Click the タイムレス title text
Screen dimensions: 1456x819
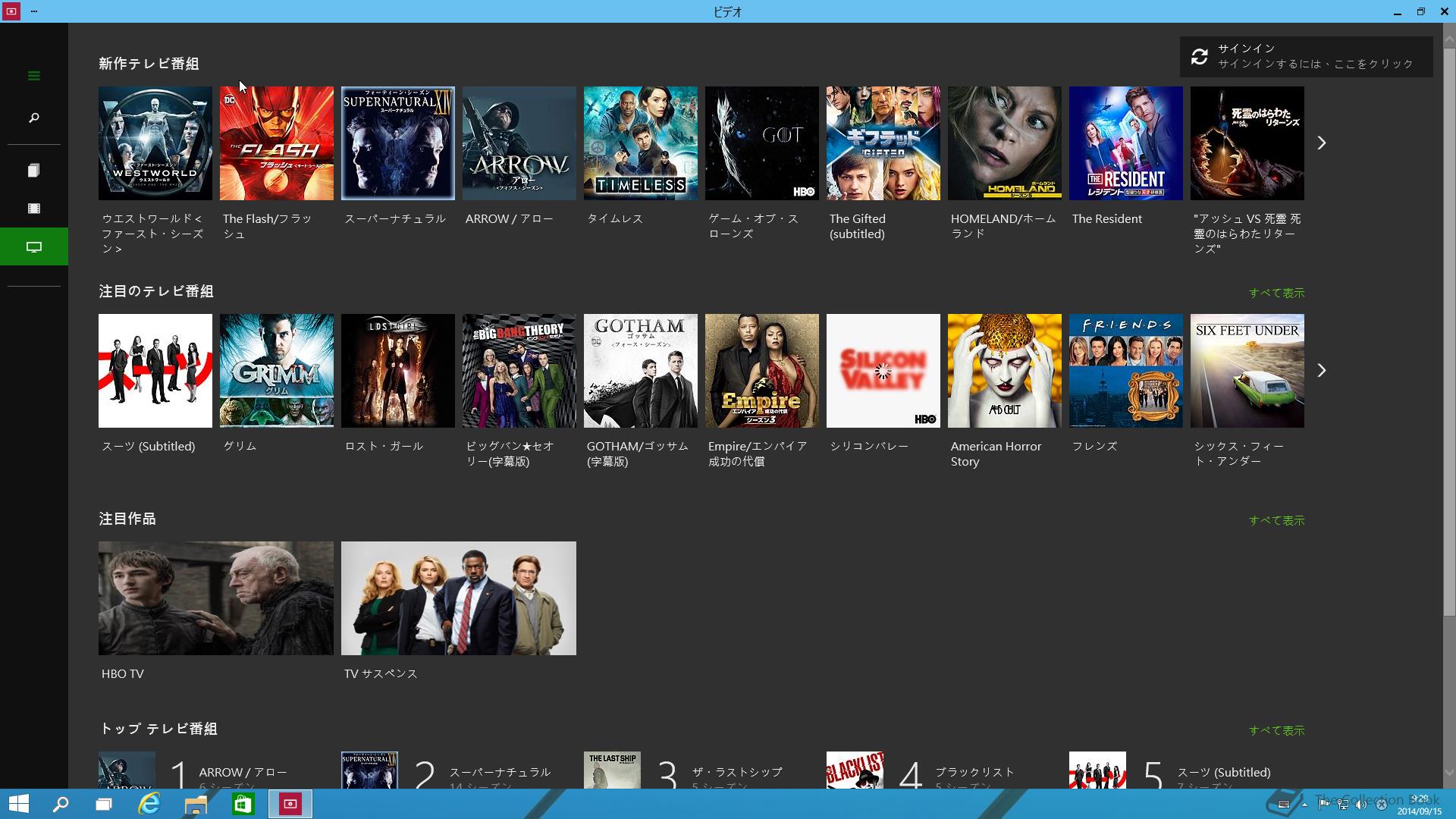[x=614, y=218]
